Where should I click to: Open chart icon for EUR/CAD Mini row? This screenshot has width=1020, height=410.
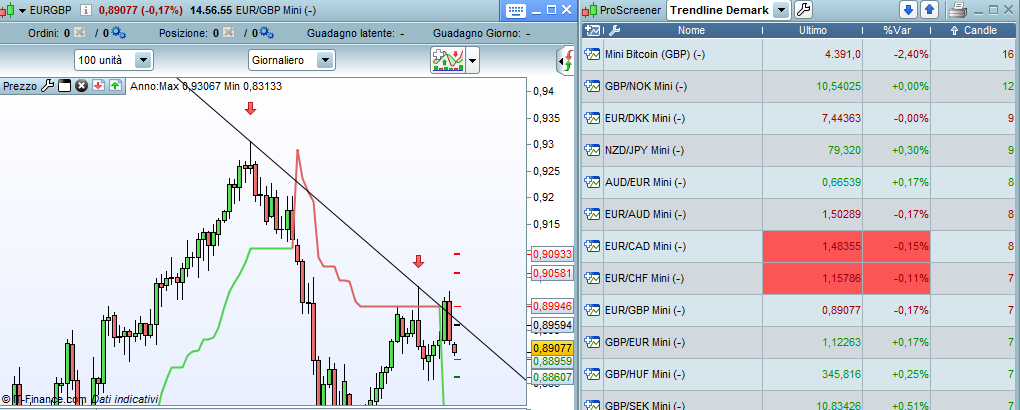593,246
